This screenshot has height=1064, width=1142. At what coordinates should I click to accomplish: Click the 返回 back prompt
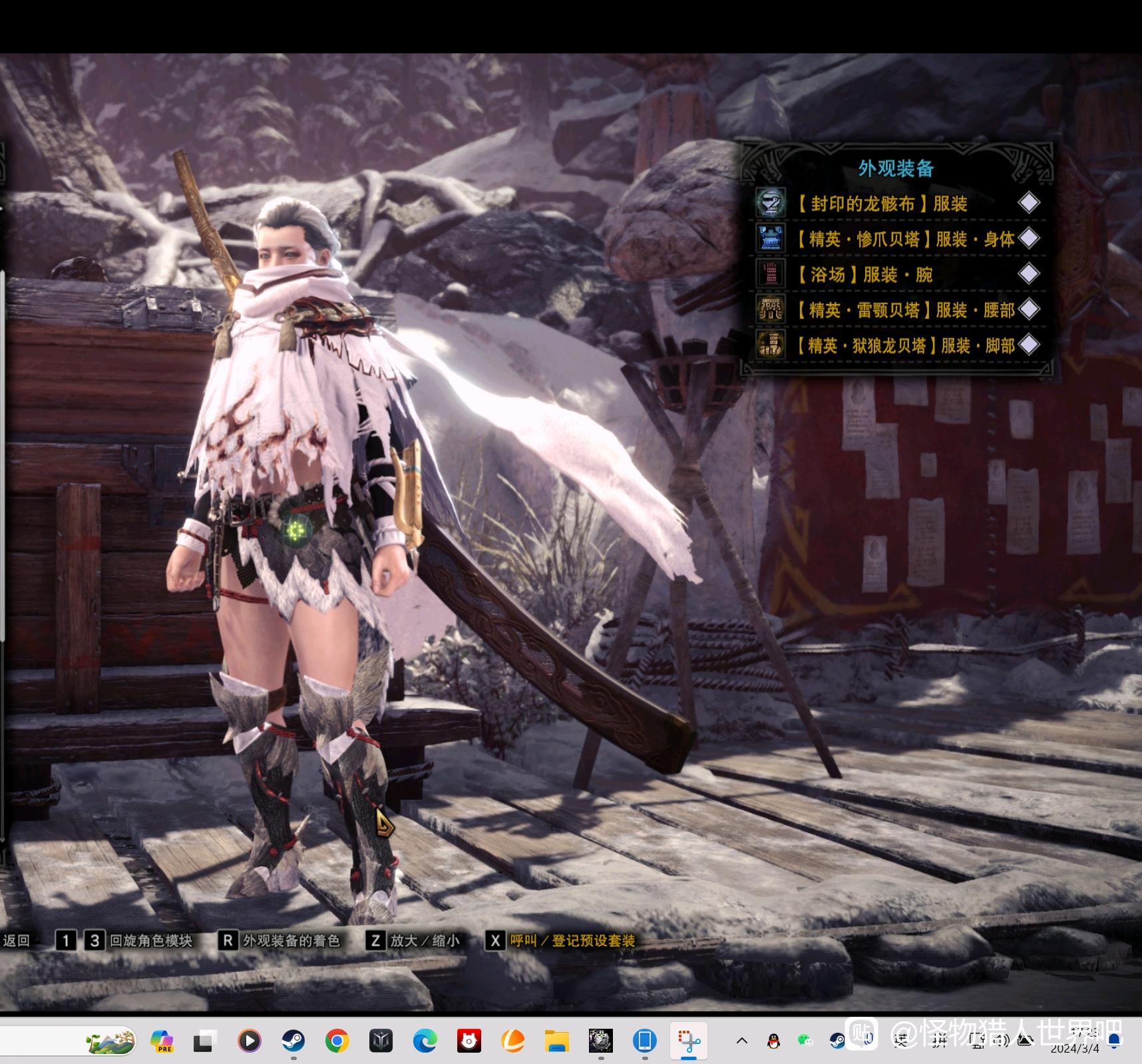[x=16, y=940]
